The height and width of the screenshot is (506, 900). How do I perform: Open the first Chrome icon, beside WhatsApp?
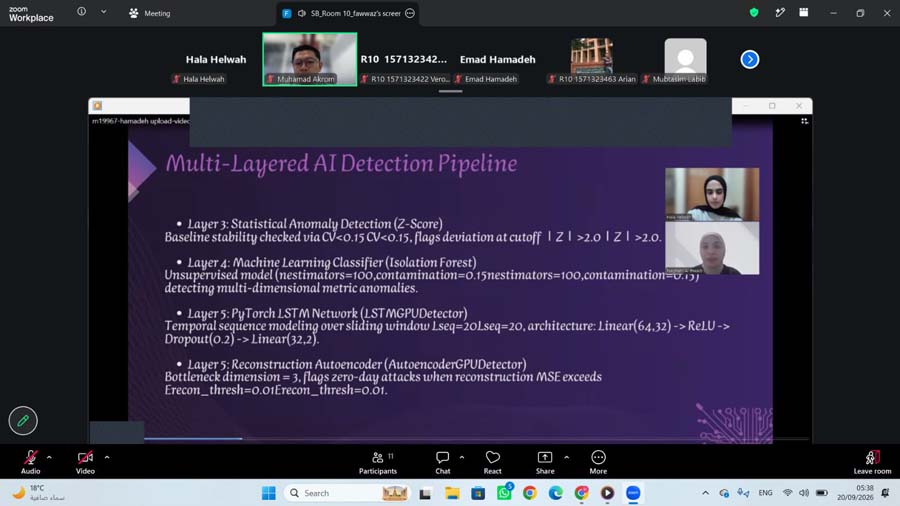pyautogui.click(x=529, y=493)
